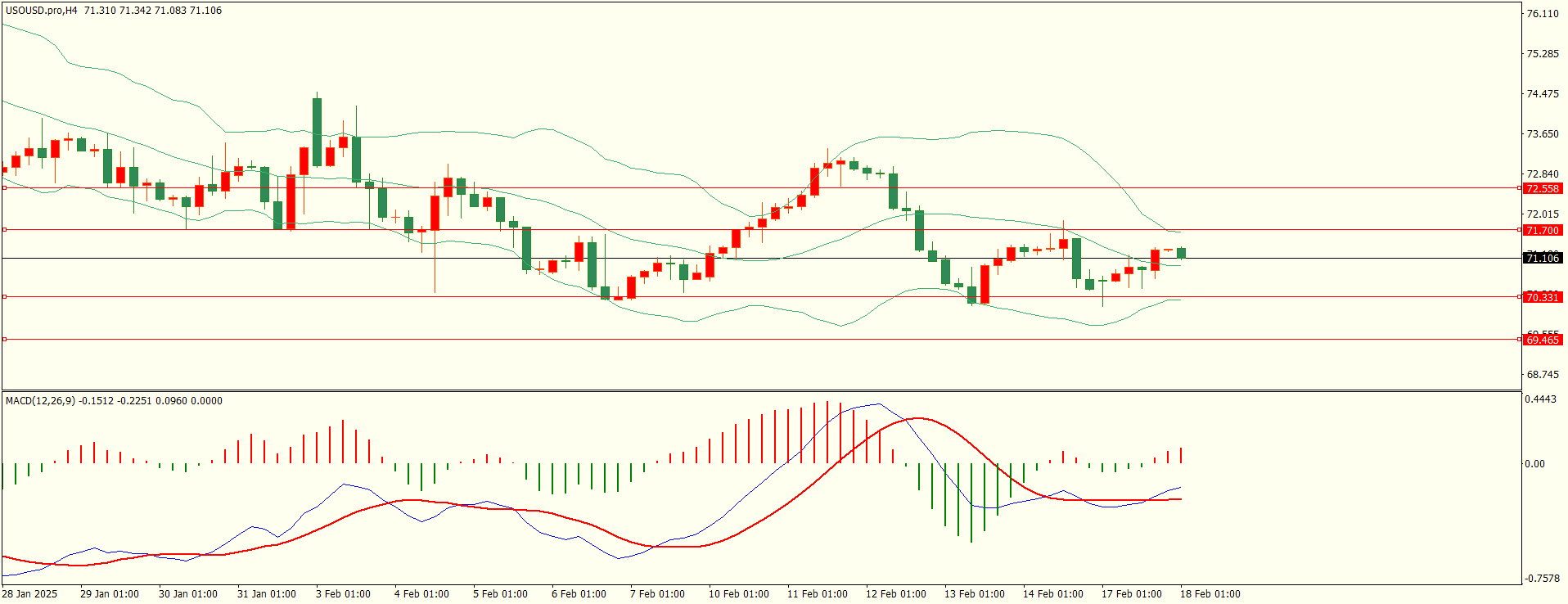The image size is (1568, 604).
Task: Click the 75.285 price scale value
Action: pyautogui.click(x=1543, y=54)
